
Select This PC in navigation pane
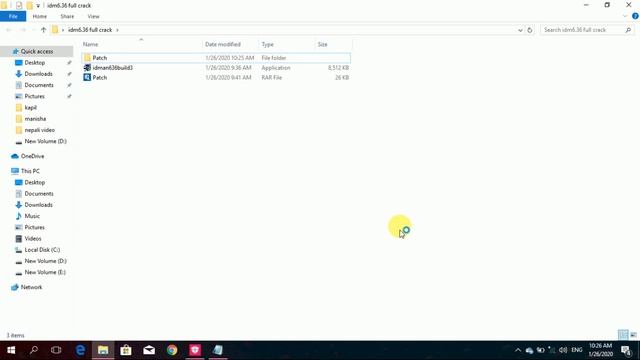point(30,171)
